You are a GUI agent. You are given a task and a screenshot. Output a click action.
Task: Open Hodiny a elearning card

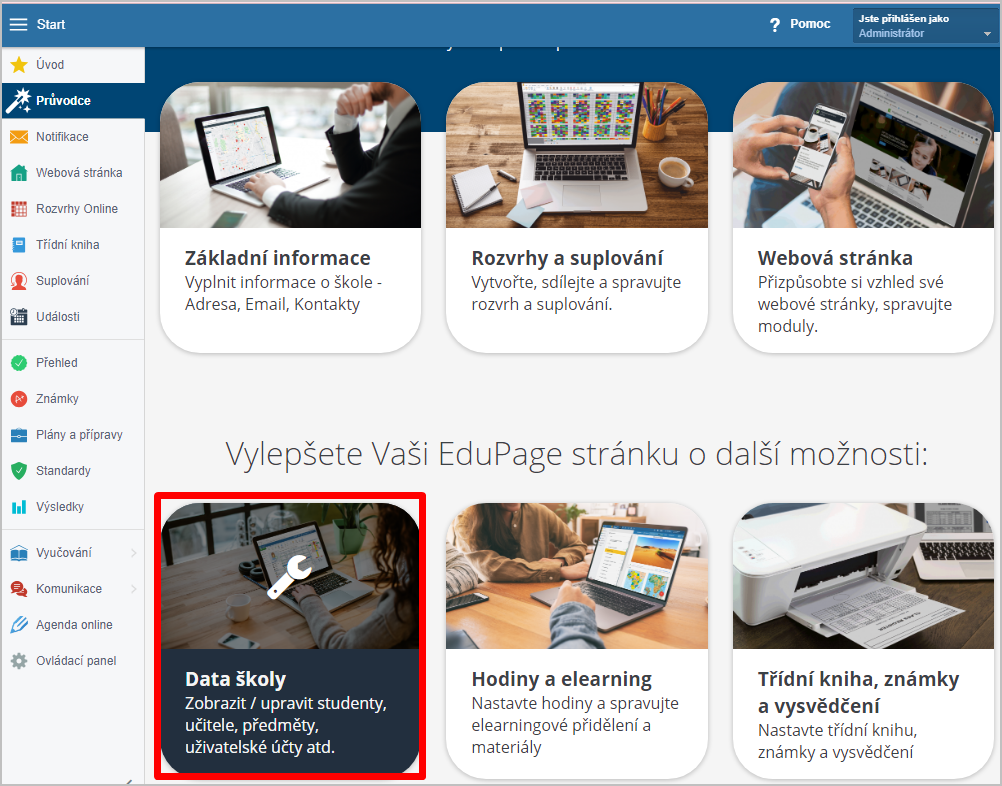point(577,638)
